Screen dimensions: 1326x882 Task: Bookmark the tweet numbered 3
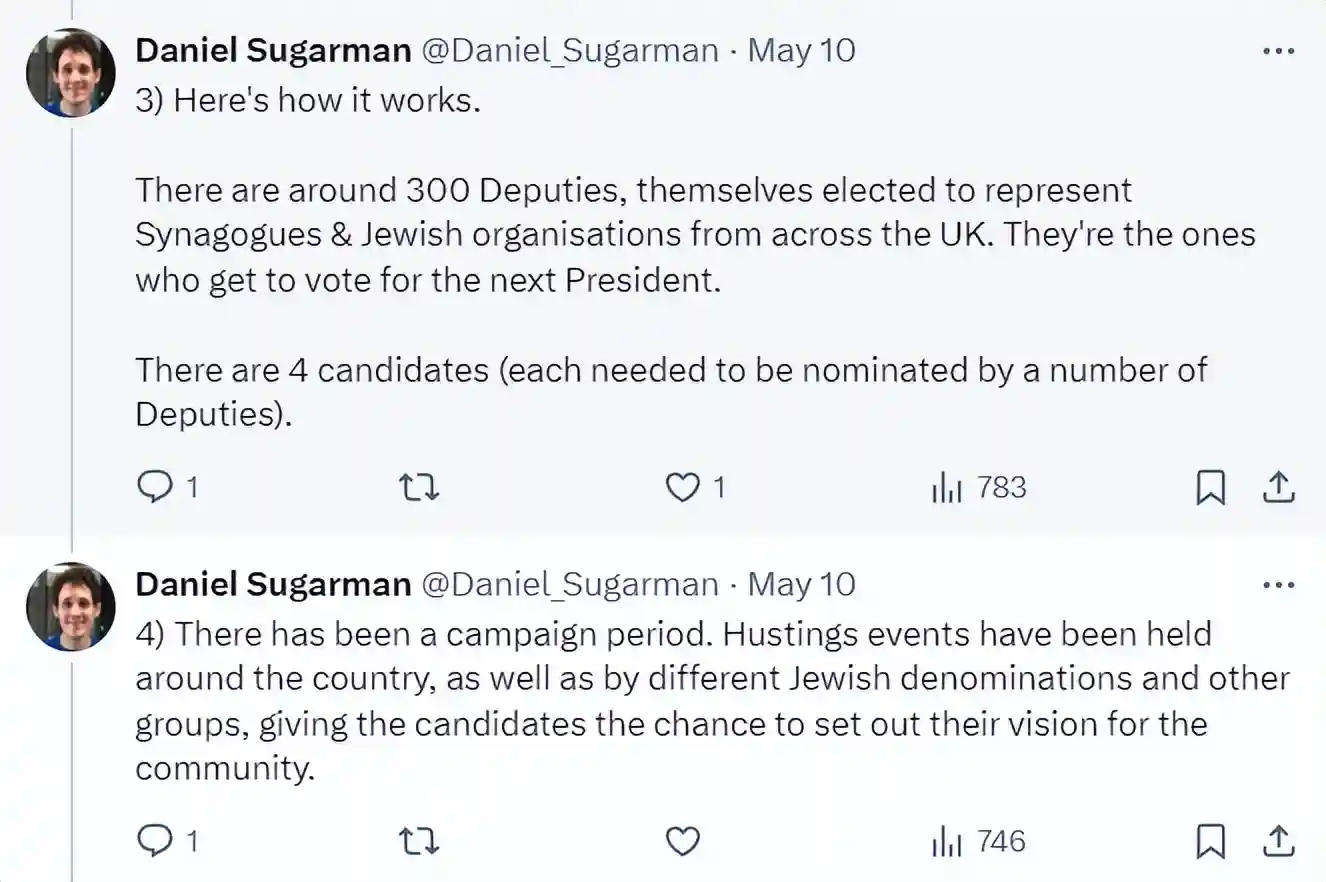1211,488
